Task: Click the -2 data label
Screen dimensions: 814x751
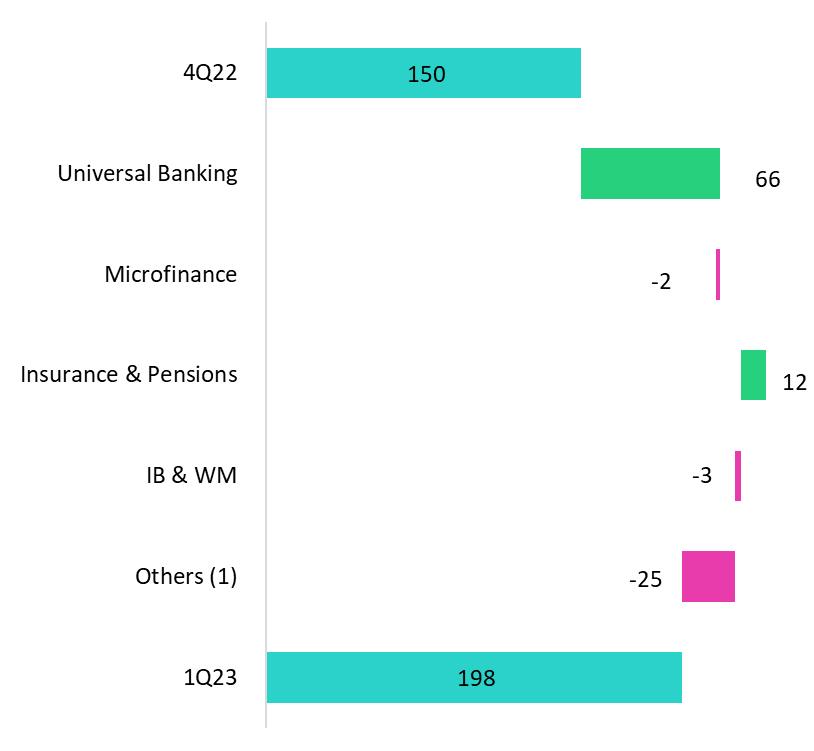Action: tap(660, 281)
